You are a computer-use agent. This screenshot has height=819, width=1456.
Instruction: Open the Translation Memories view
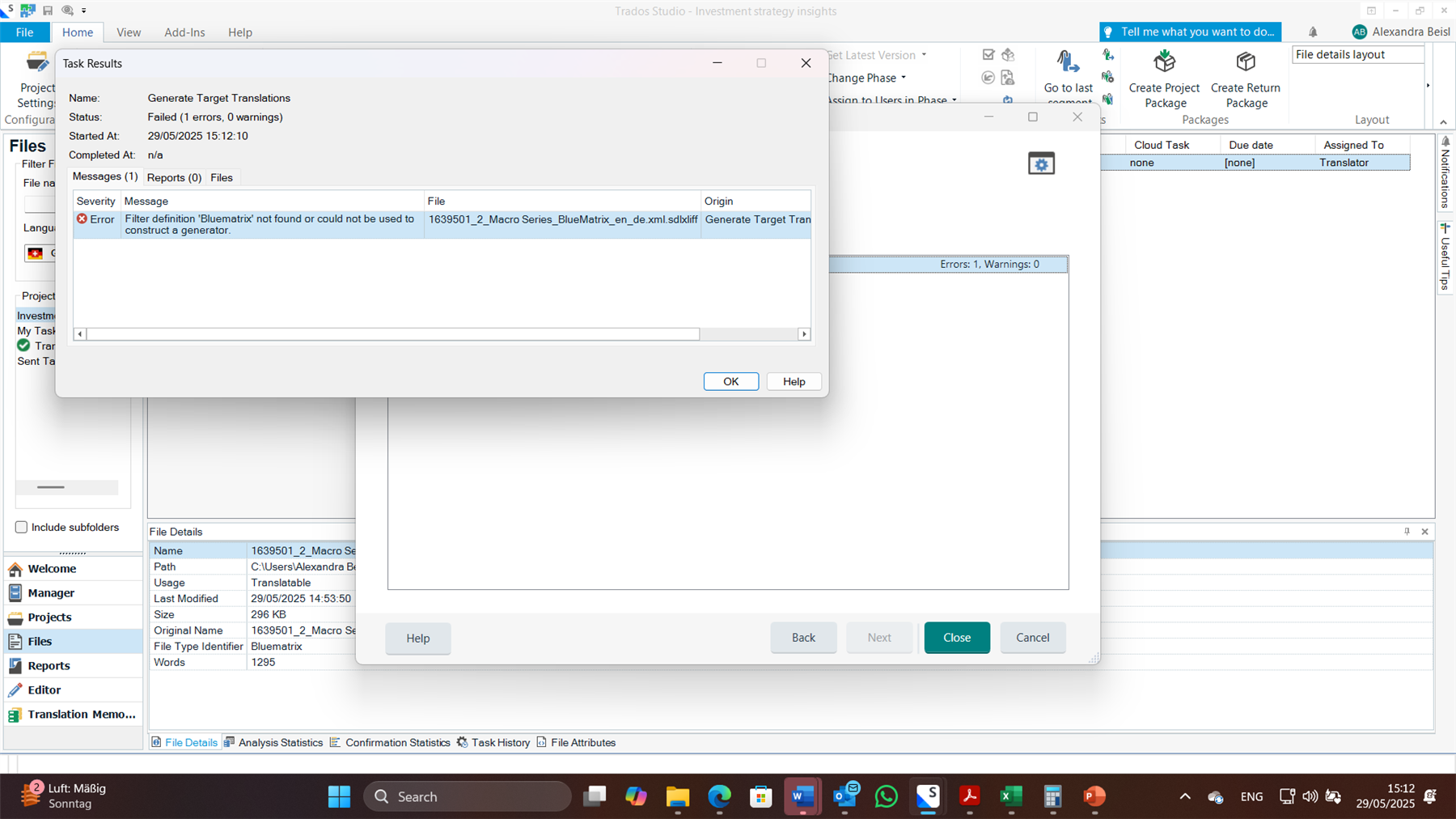pos(73,715)
